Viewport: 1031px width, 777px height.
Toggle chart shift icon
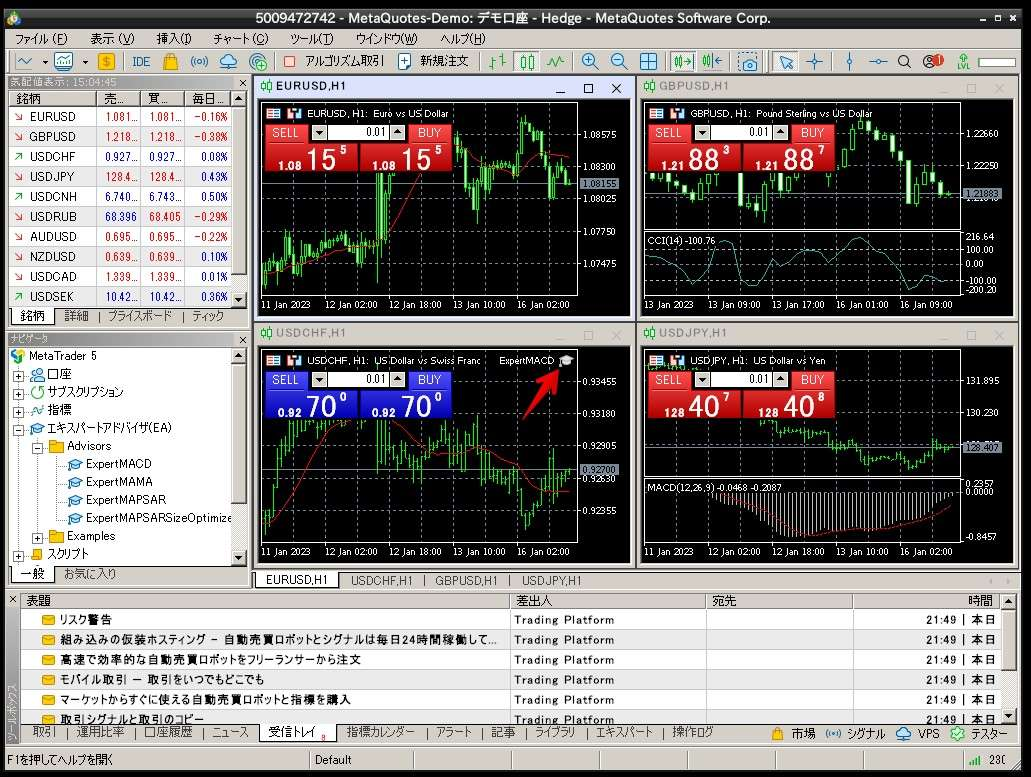click(x=712, y=62)
